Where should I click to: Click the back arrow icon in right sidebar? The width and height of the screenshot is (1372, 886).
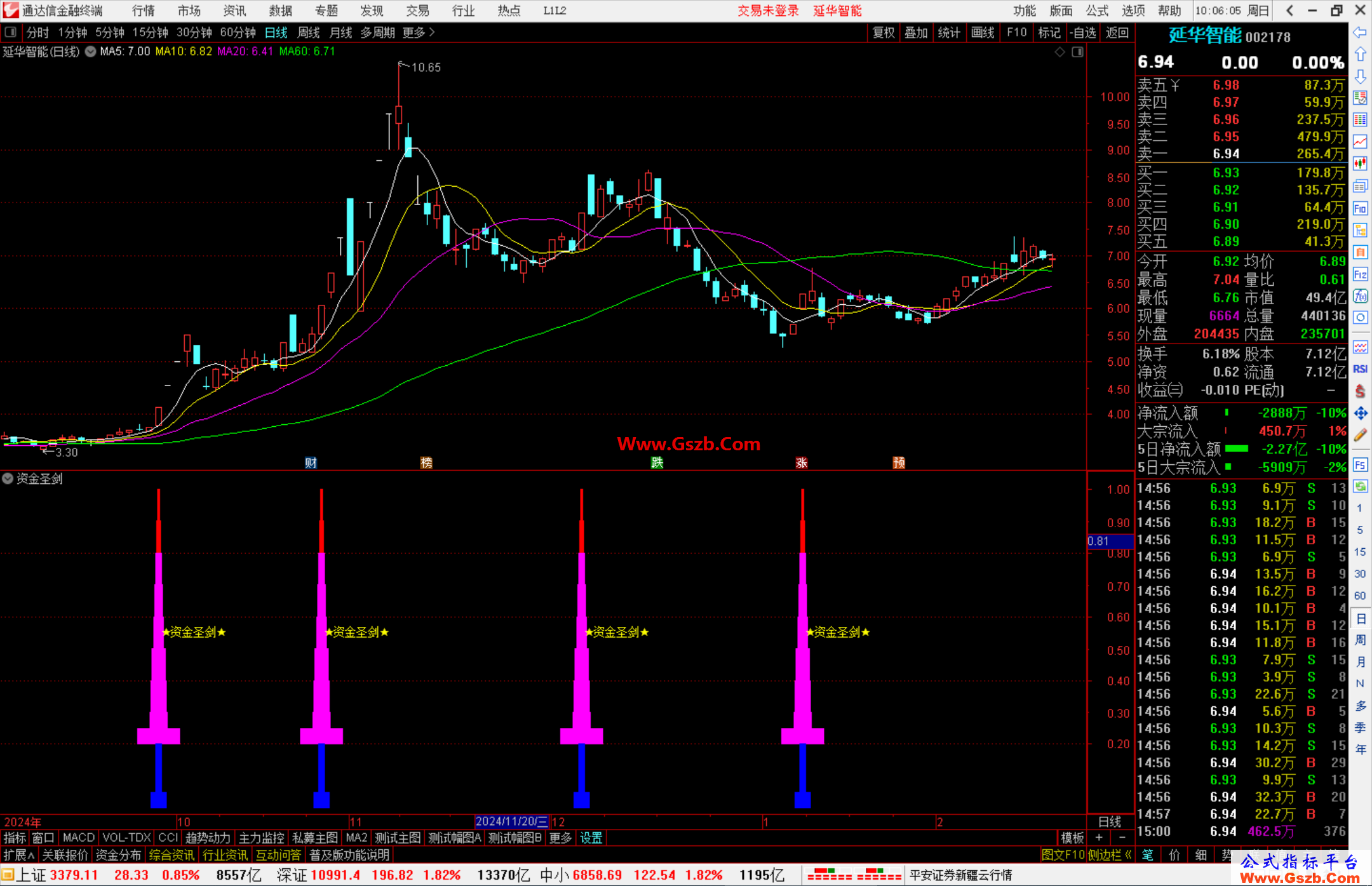pos(1360,32)
